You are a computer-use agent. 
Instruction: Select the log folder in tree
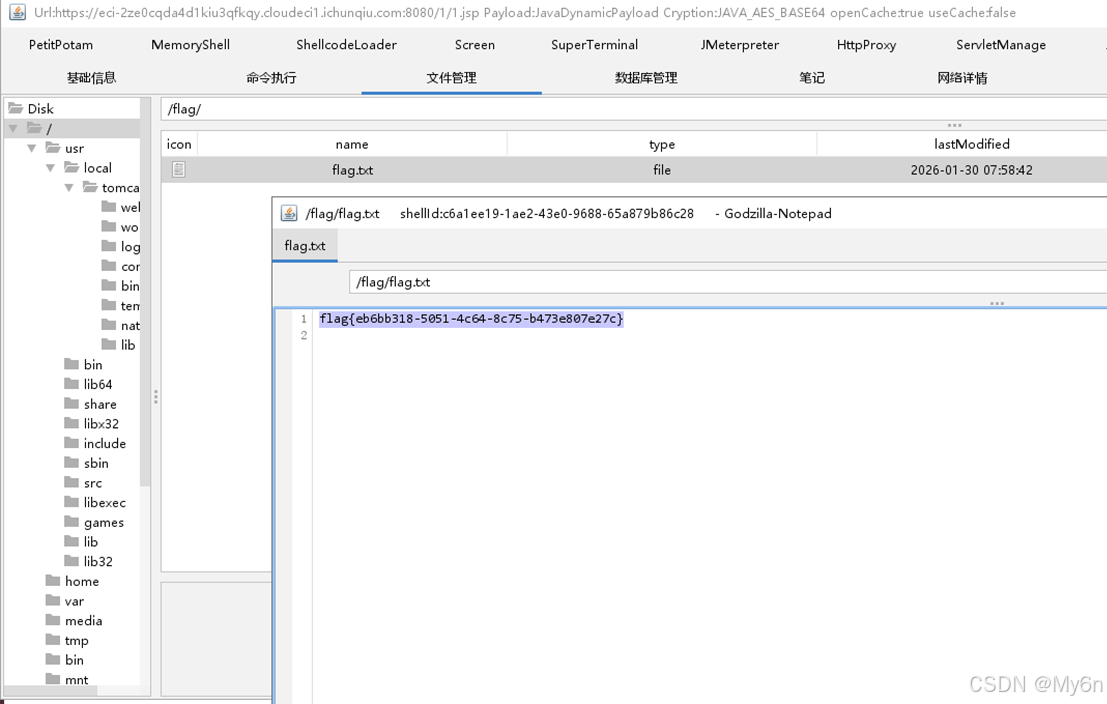(120, 246)
